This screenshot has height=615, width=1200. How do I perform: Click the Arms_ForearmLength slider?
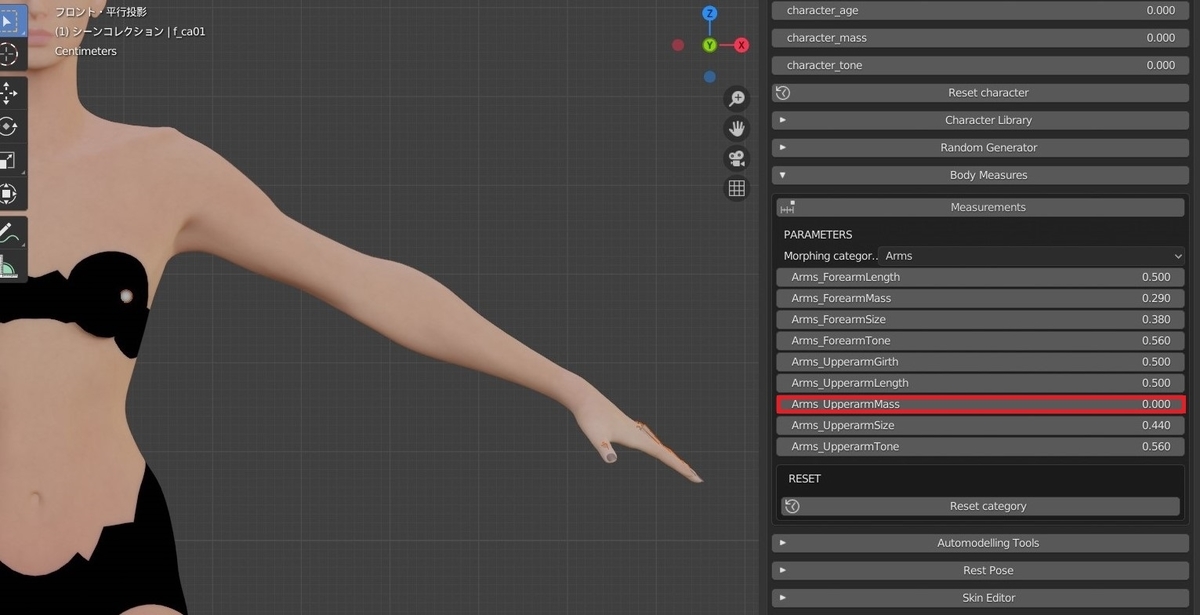(x=980, y=277)
